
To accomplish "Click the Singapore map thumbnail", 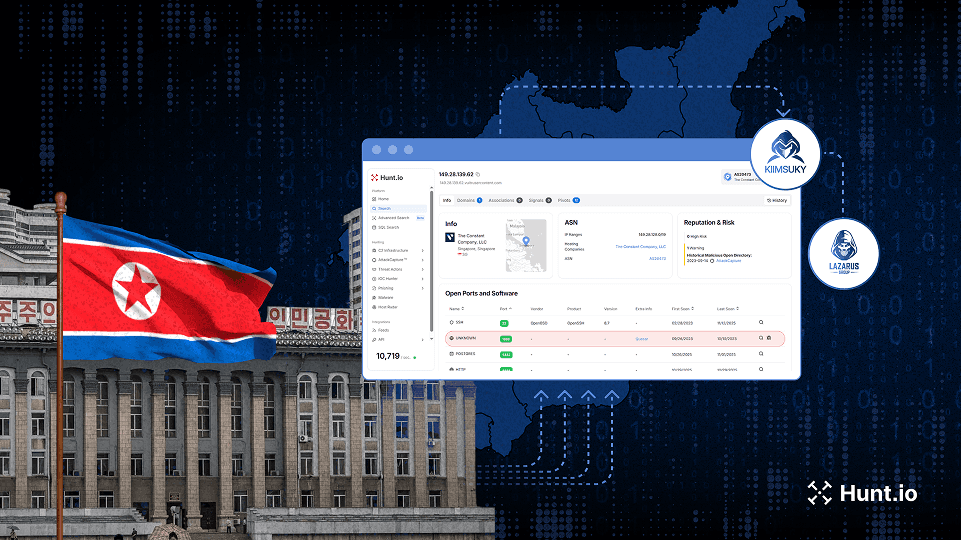I will (526, 245).
